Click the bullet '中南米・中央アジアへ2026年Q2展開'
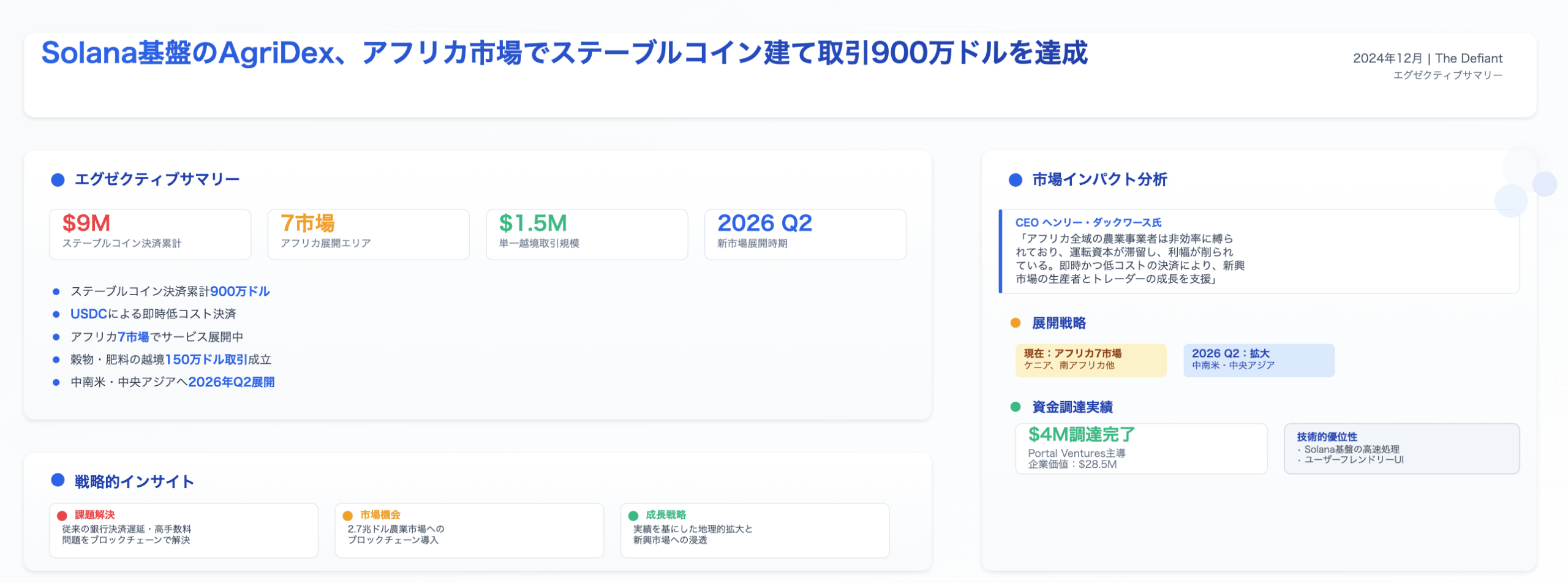This screenshot has width=1568, height=583. (172, 382)
